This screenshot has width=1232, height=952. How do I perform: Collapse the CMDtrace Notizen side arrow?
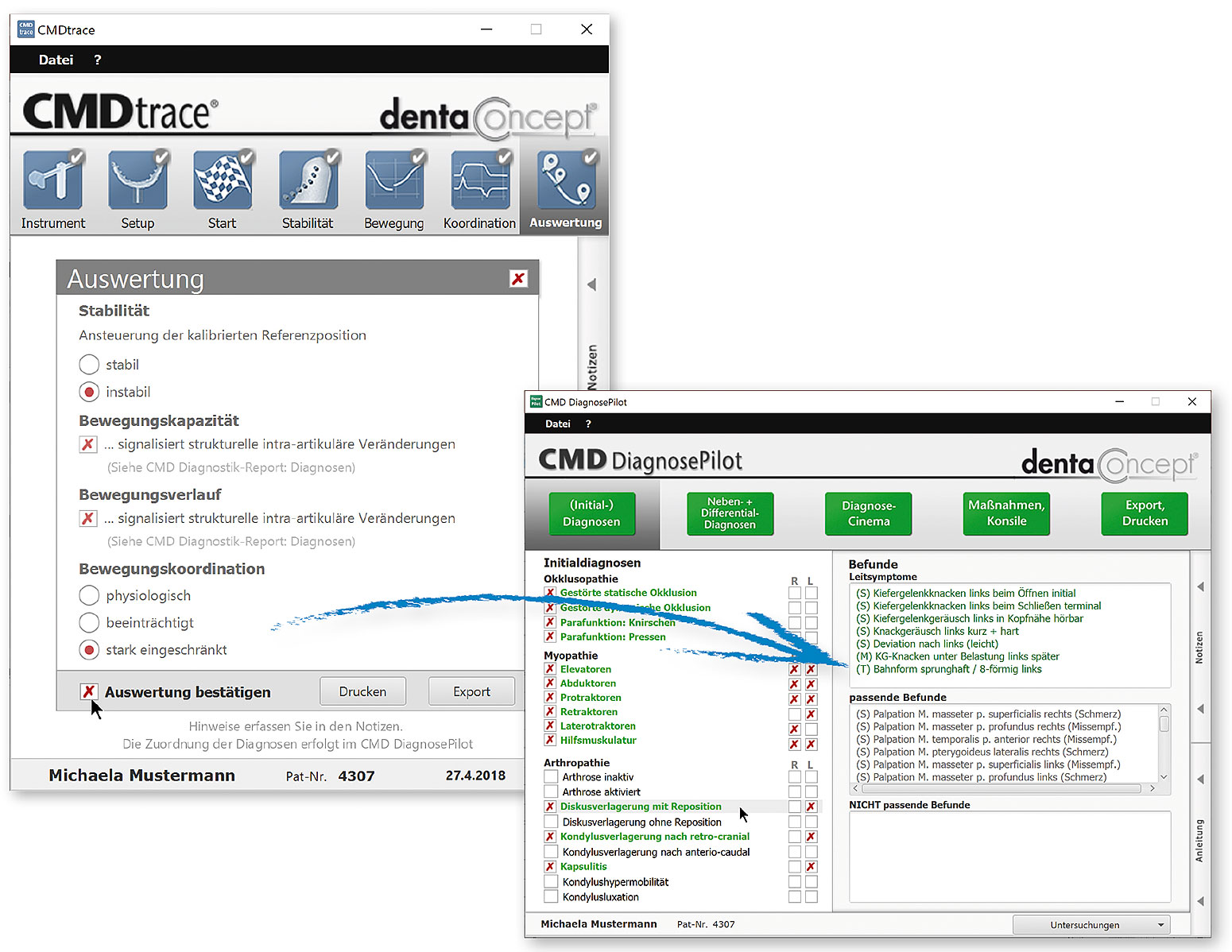[591, 284]
